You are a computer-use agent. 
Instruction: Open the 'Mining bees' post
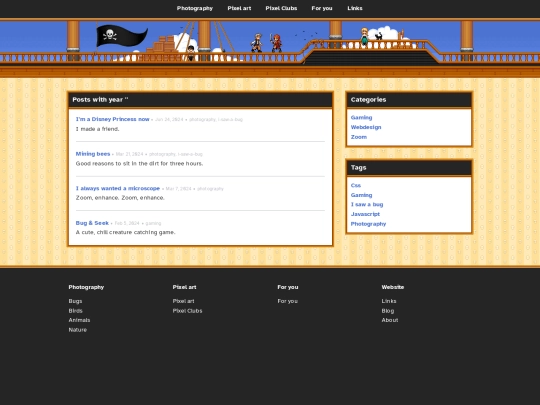point(93,154)
